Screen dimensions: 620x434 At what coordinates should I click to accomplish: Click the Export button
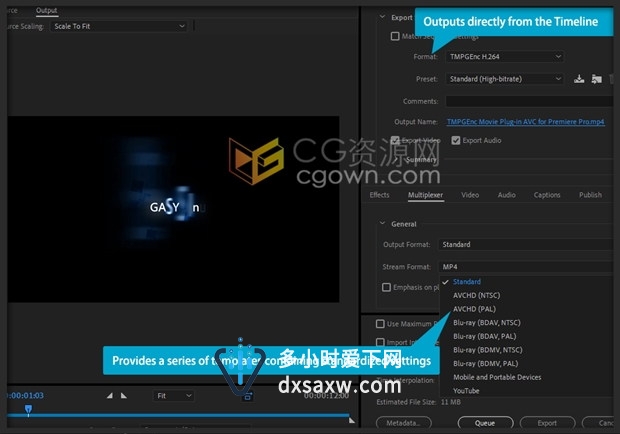[x=547, y=423]
